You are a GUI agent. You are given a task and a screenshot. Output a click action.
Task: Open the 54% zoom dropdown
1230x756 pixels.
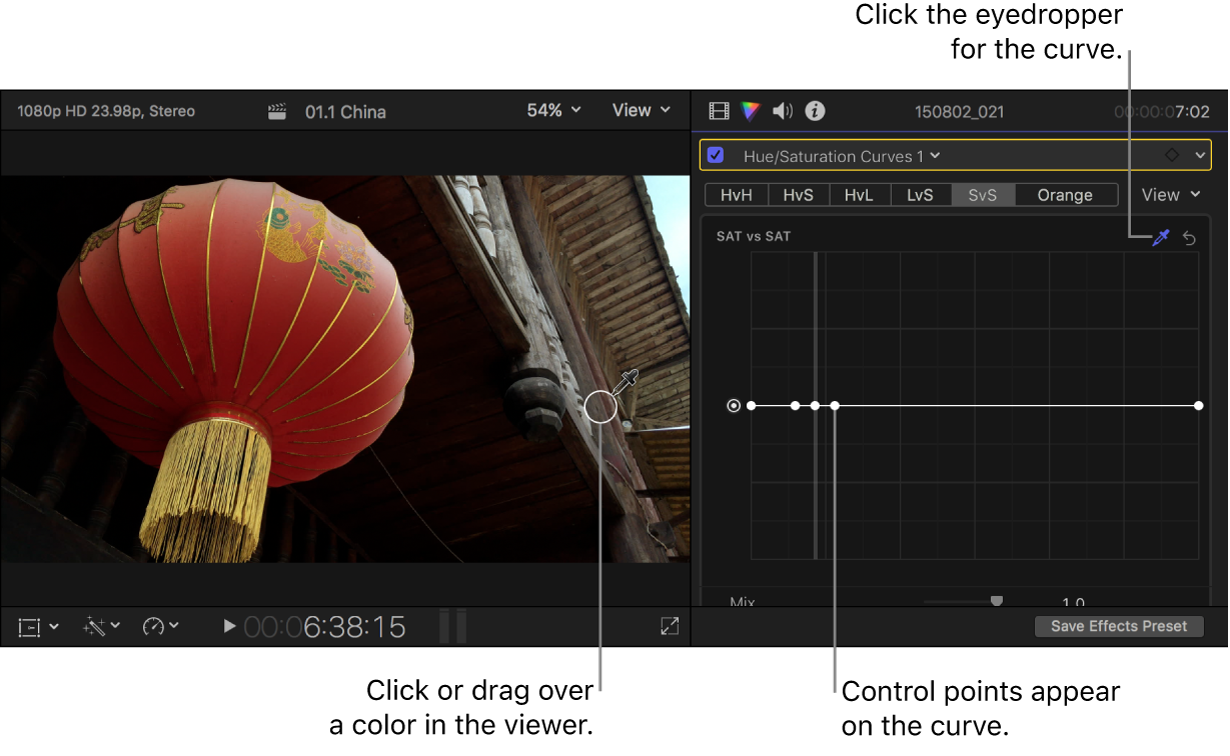[553, 110]
